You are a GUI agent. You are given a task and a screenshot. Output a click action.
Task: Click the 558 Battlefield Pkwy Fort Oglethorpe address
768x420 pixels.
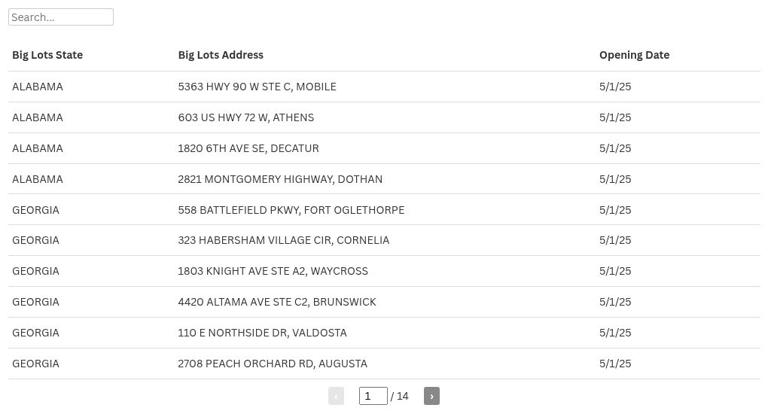tap(291, 210)
